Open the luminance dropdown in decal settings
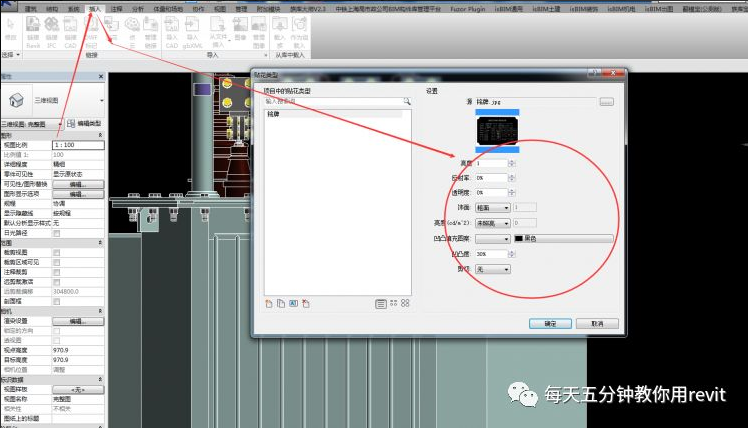 point(492,222)
